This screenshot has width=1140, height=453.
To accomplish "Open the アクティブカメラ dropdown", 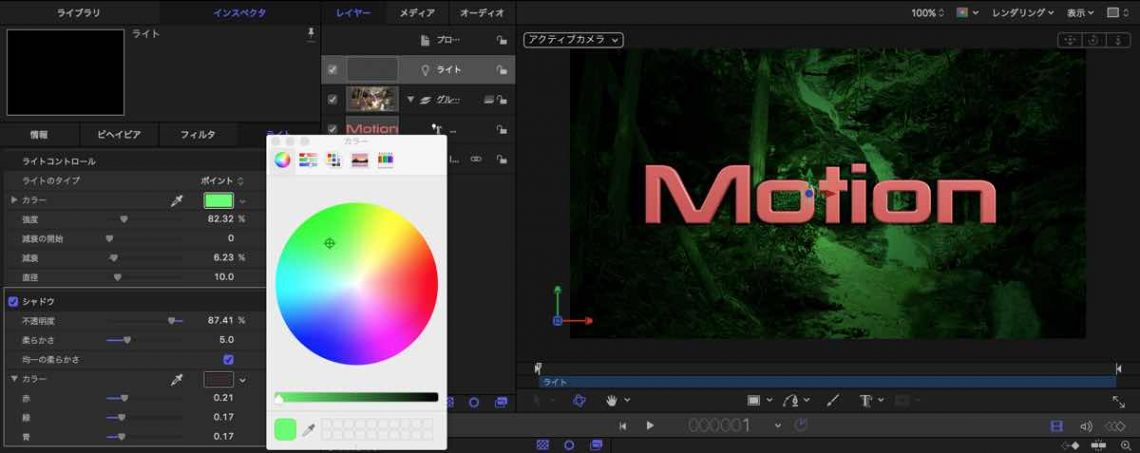I will [572, 40].
